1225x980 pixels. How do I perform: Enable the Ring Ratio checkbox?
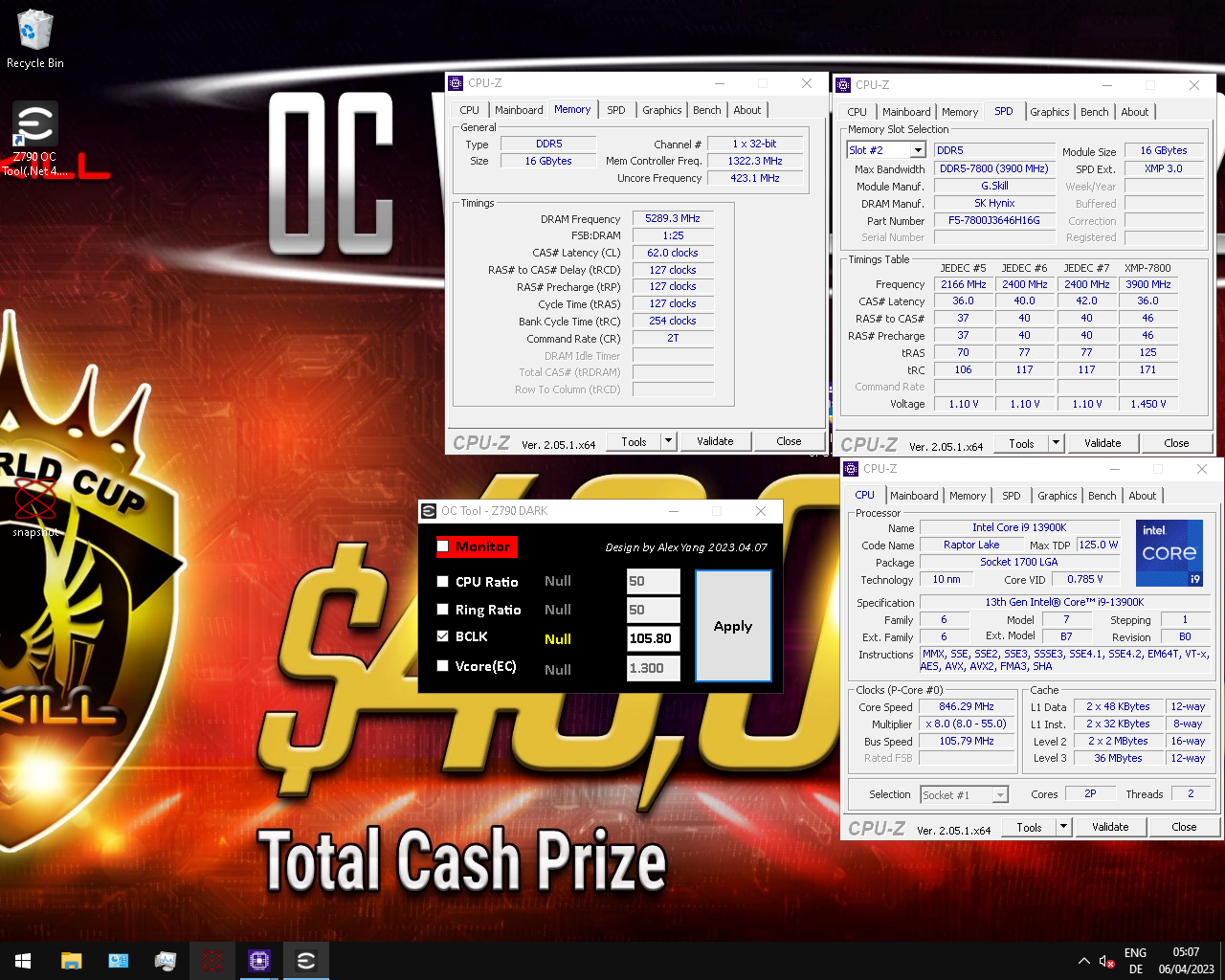pos(442,609)
